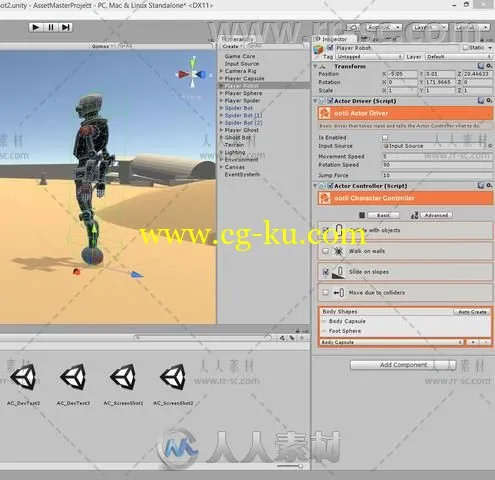The width and height of the screenshot is (495, 480).
Task: Toggle the Collide with objects checkbox
Action: [325, 230]
